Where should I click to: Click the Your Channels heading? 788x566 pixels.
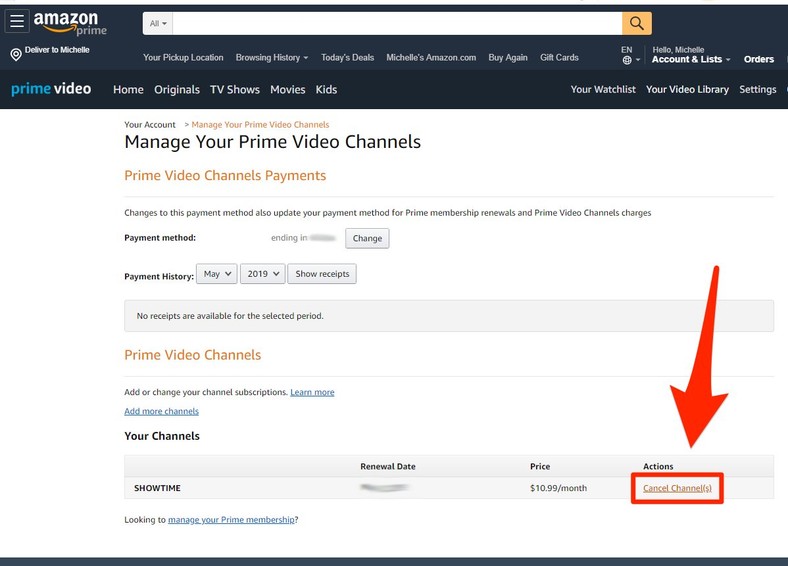tap(162, 436)
